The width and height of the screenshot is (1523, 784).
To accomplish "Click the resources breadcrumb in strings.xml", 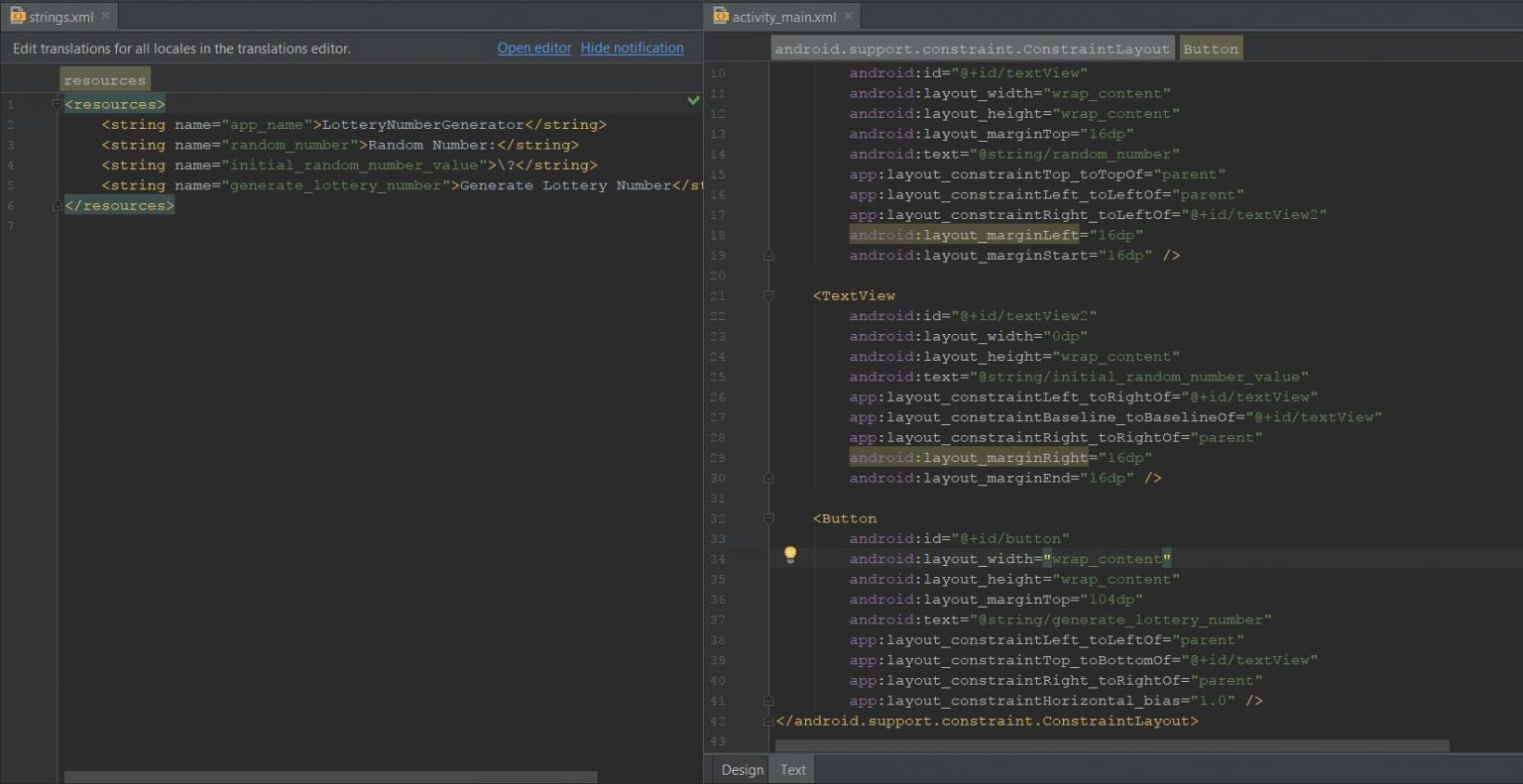I will tap(104, 80).
